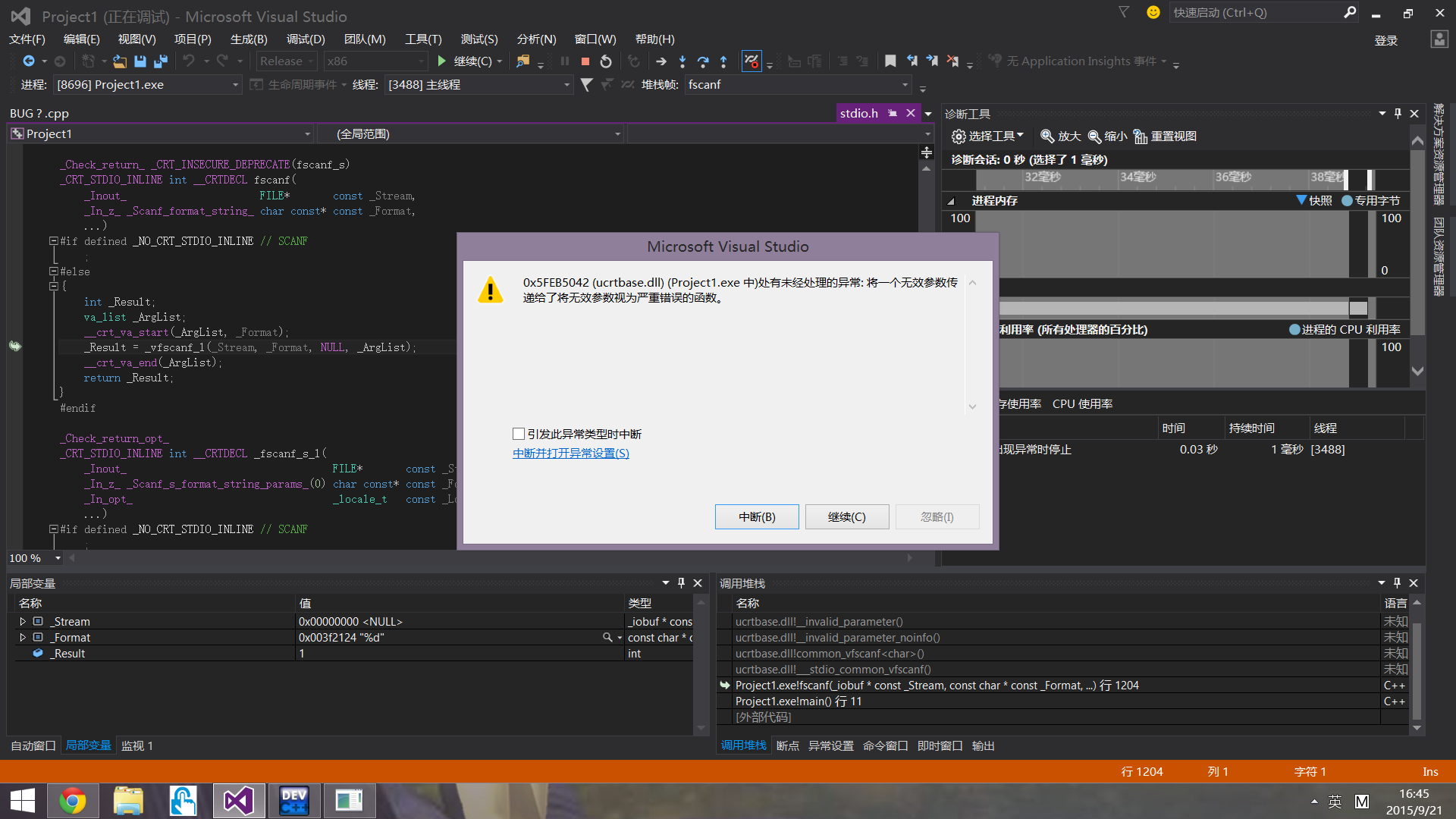The image size is (1456, 819).
Task: Restart debugging with the circular arrow
Action: pos(606,61)
